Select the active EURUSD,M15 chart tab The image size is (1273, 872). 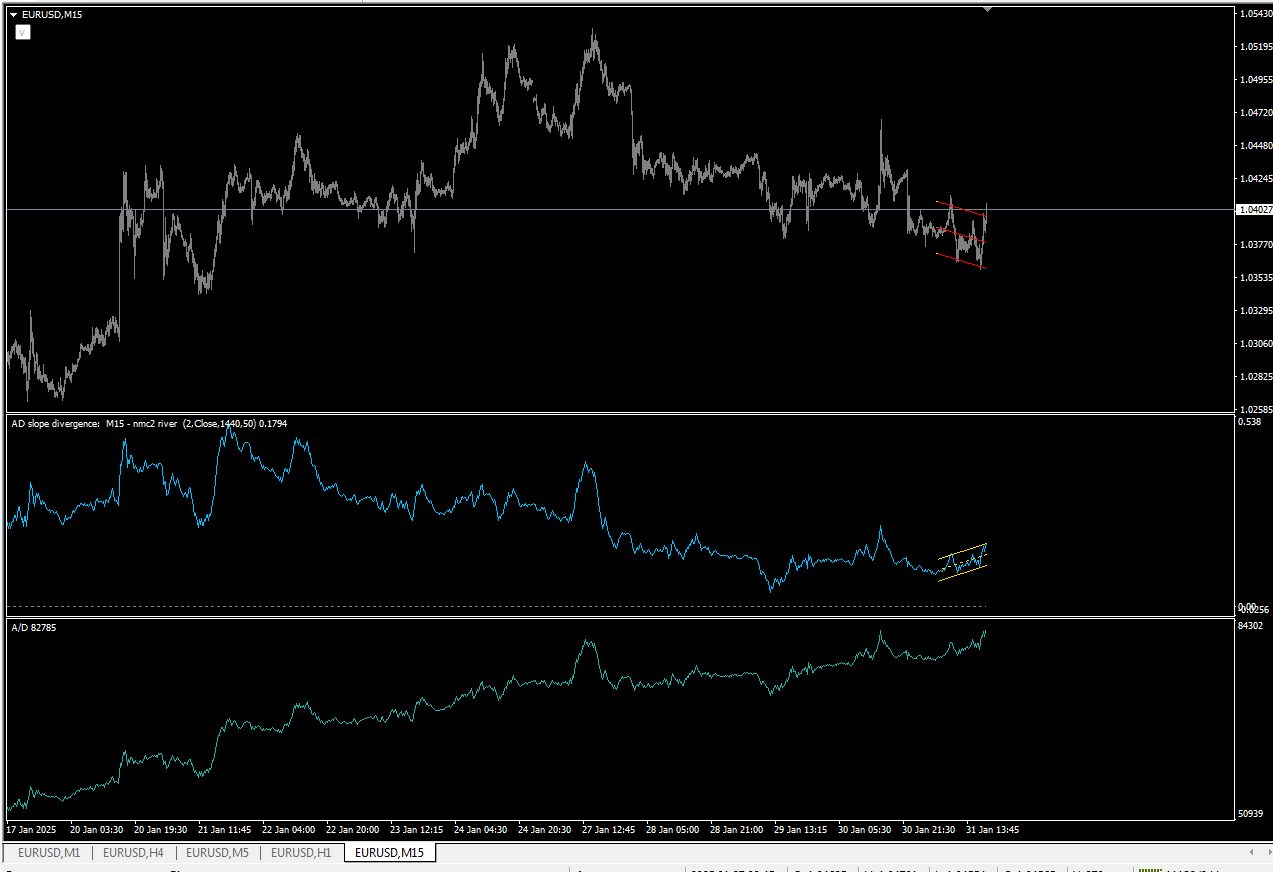[389, 853]
